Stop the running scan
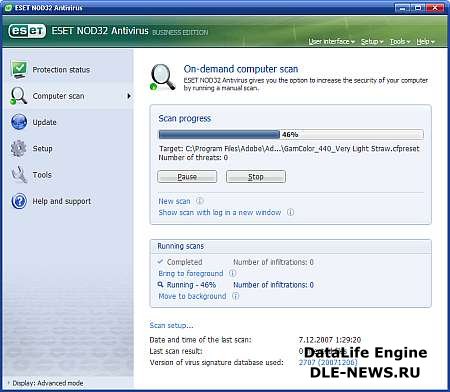This screenshot has height=392, width=450. 256,176
